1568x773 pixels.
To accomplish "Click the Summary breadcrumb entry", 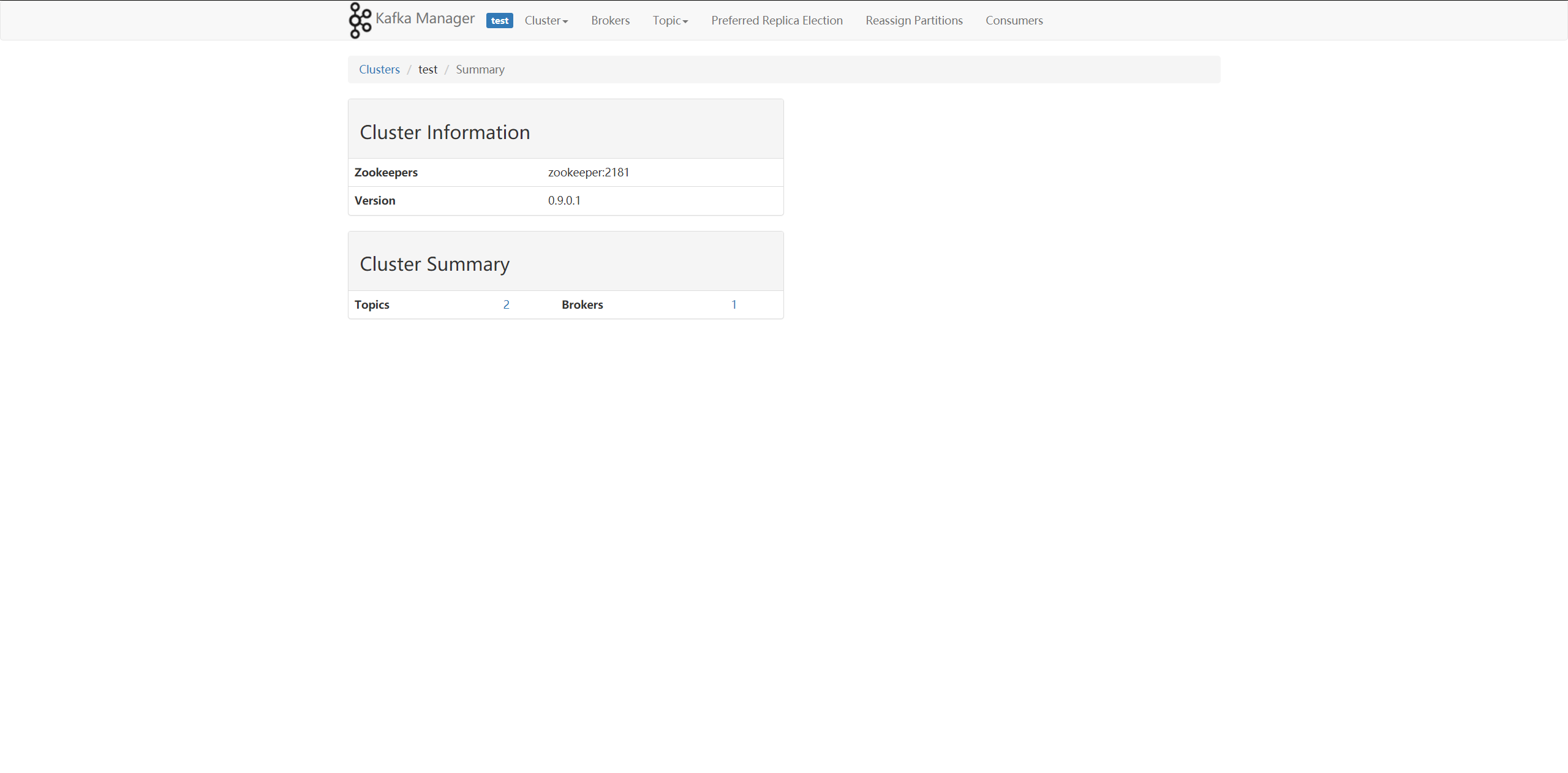I will coord(480,69).
